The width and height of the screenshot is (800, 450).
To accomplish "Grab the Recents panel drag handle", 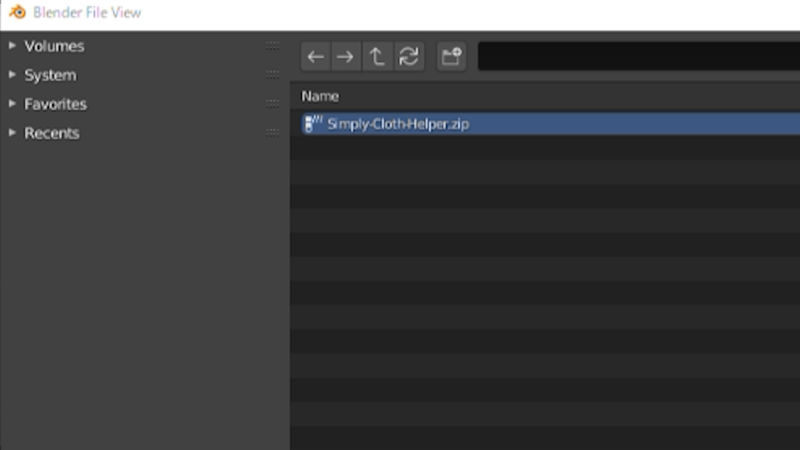I will click(x=272, y=133).
